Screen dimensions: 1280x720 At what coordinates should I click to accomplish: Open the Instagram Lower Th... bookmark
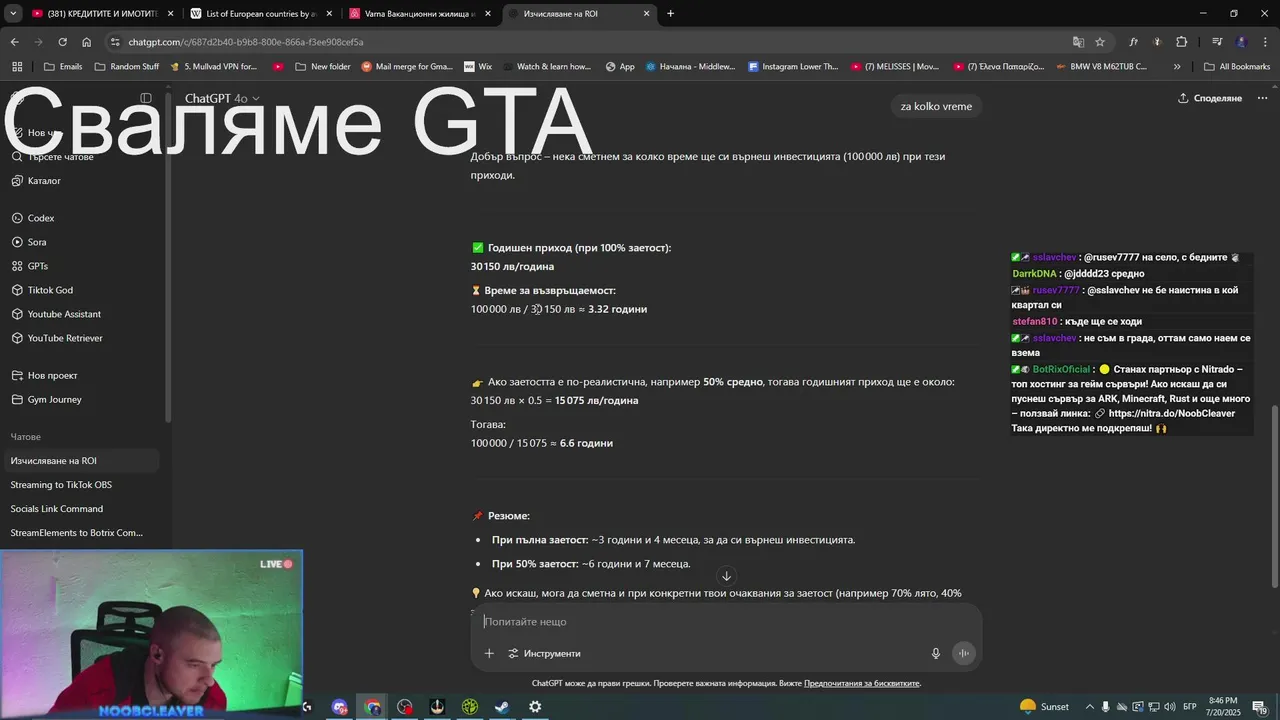click(x=793, y=67)
